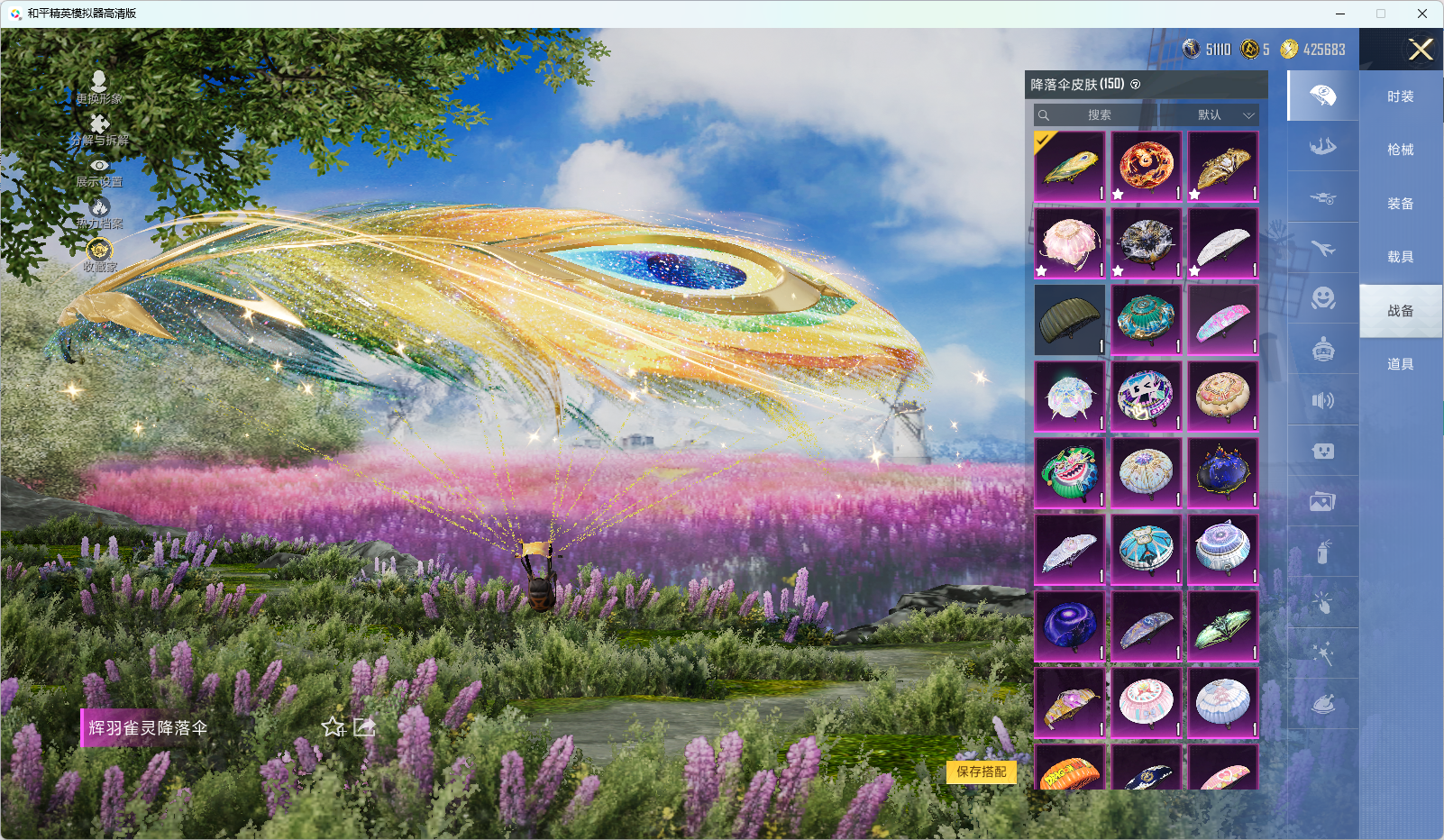Switch to the 道具 tab
This screenshot has width=1444, height=840.
(1401, 364)
